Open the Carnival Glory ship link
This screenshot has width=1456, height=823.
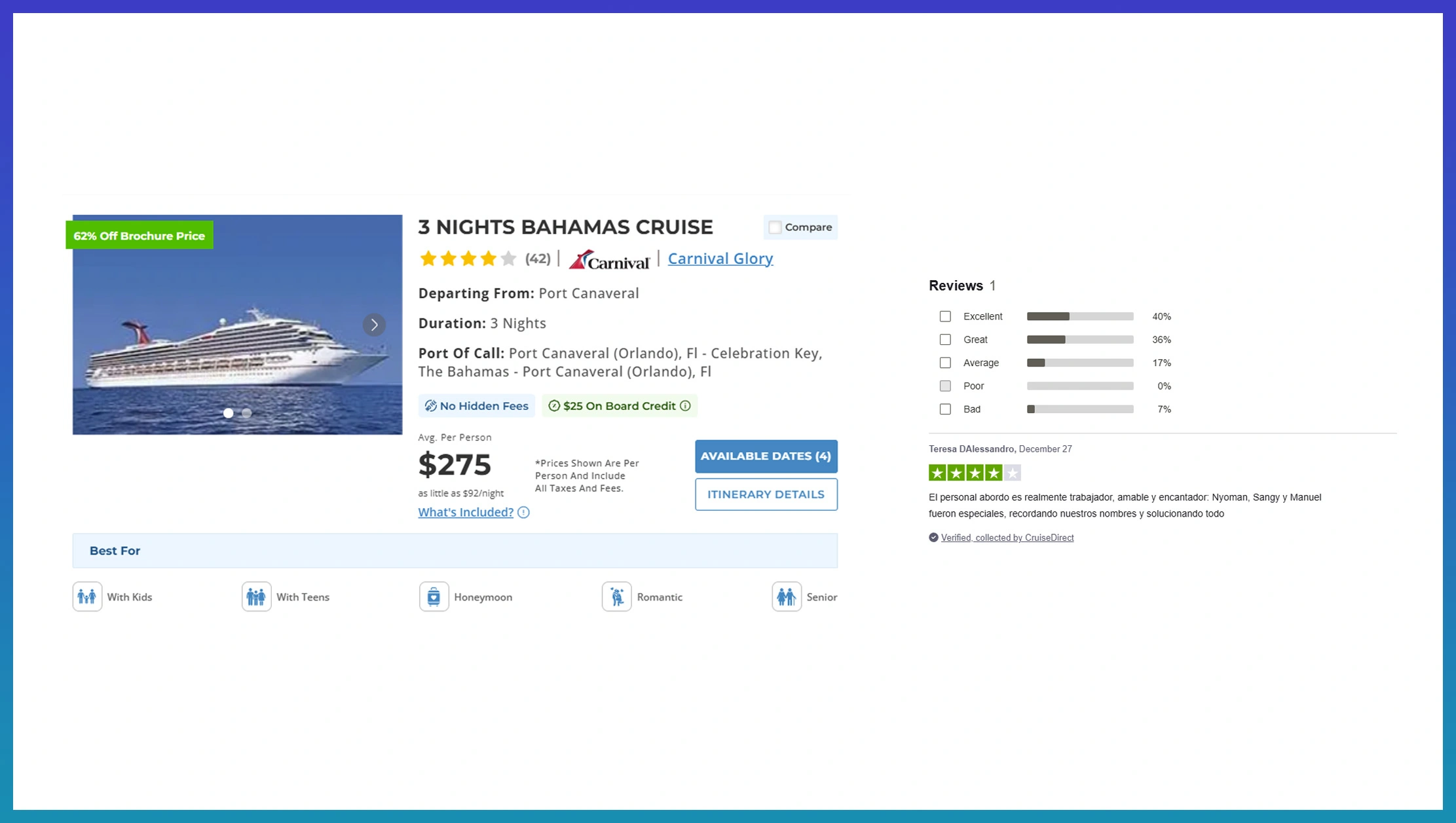[x=720, y=259]
